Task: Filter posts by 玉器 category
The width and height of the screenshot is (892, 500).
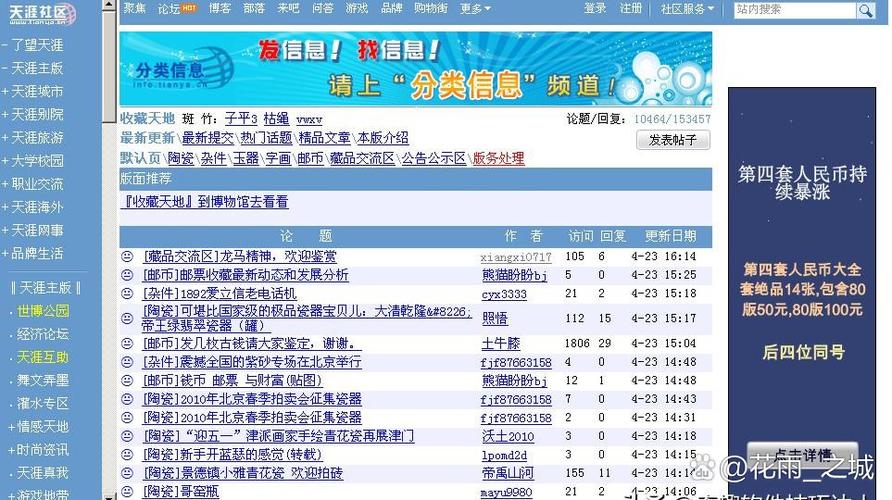Action: (246, 158)
